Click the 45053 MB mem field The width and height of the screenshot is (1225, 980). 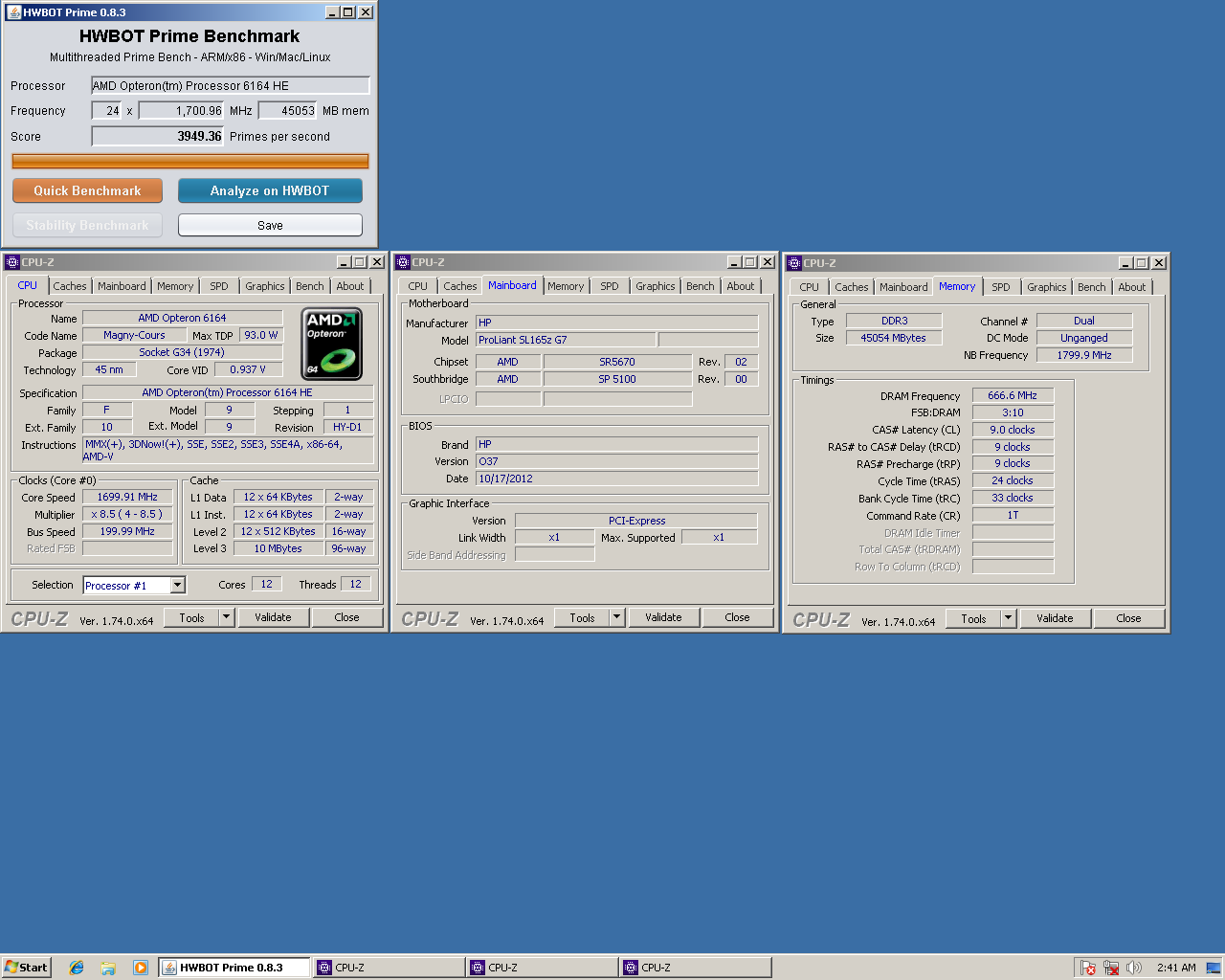pos(287,111)
